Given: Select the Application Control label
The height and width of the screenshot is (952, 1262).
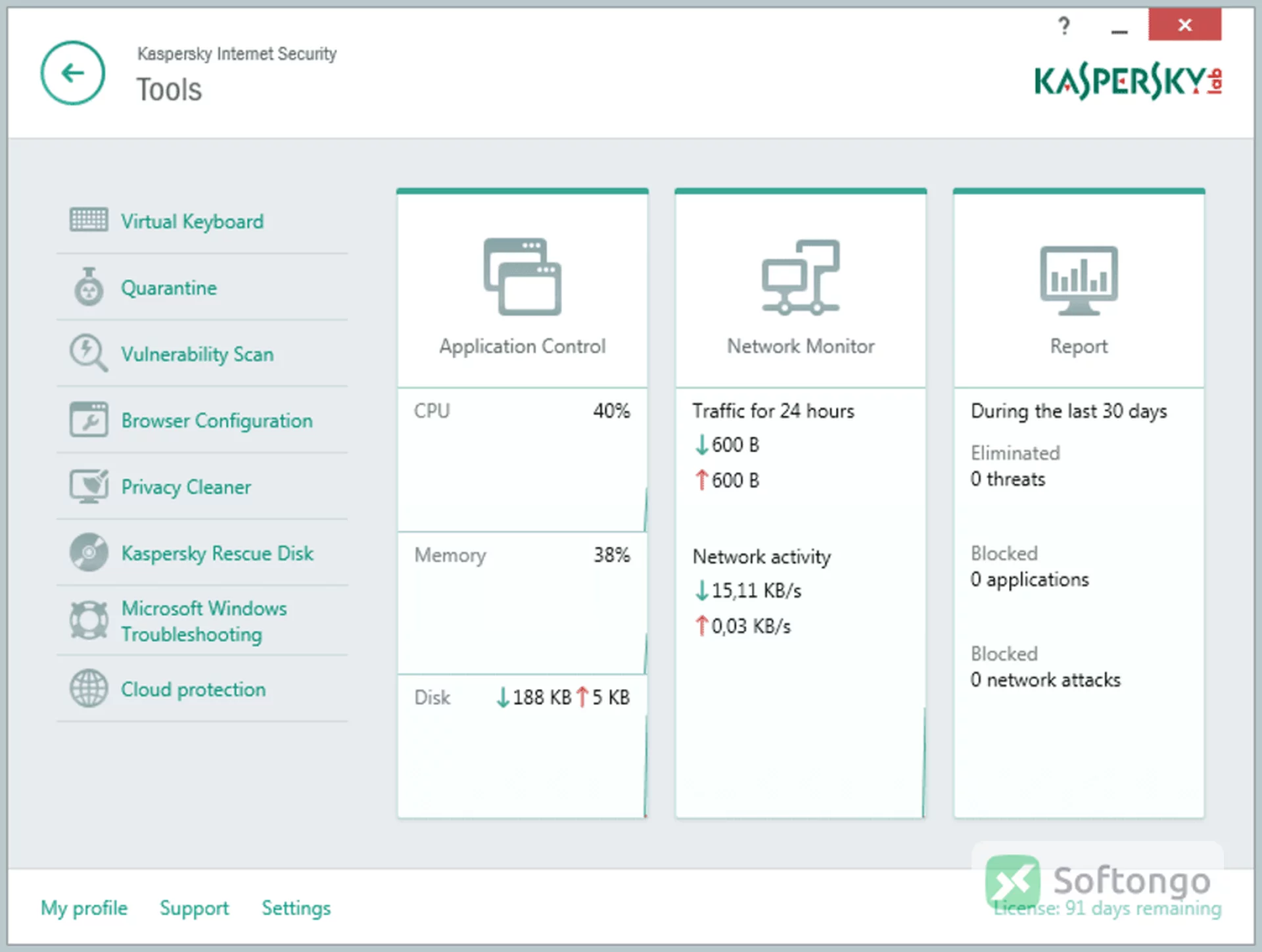Looking at the screenshot, I should point(523,346).
